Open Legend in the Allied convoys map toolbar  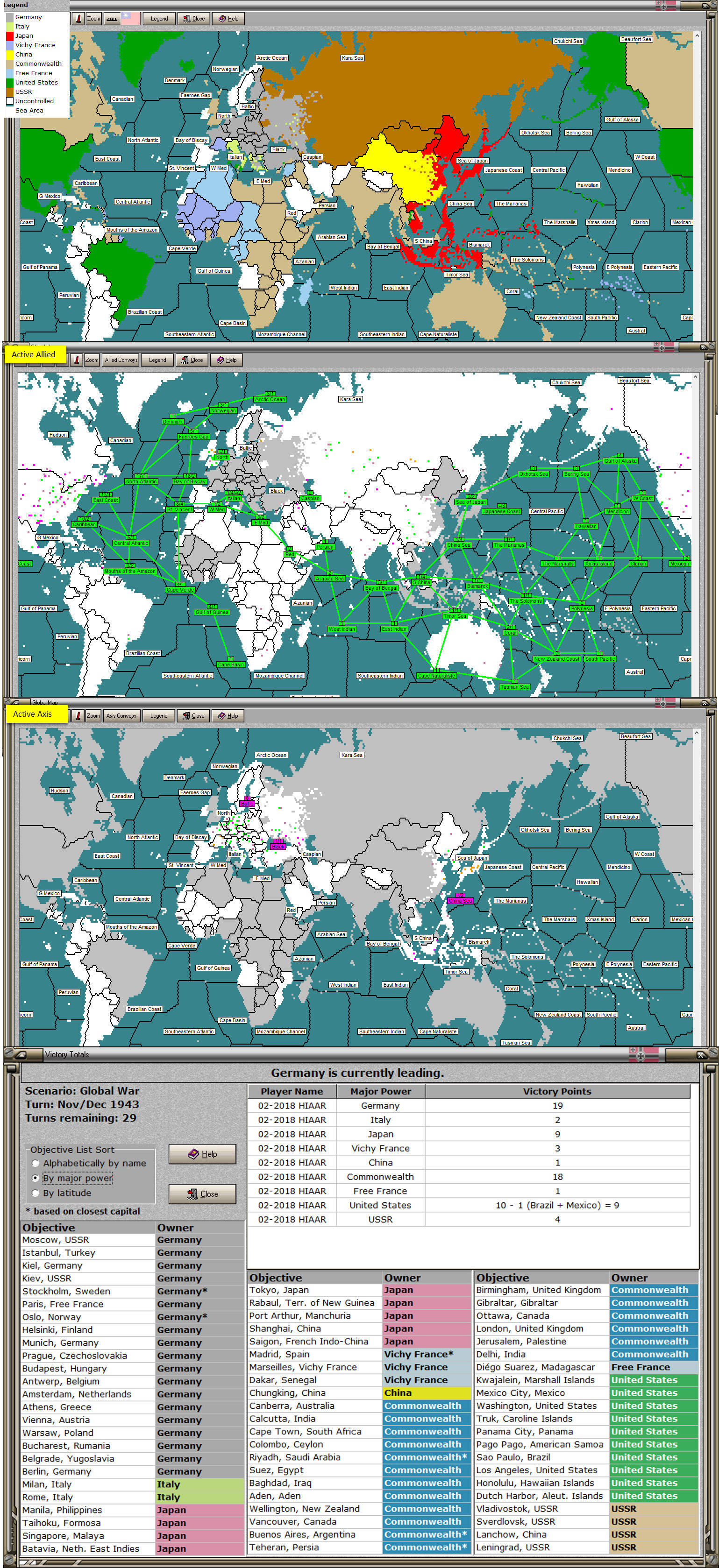click(x=158, y=360)
